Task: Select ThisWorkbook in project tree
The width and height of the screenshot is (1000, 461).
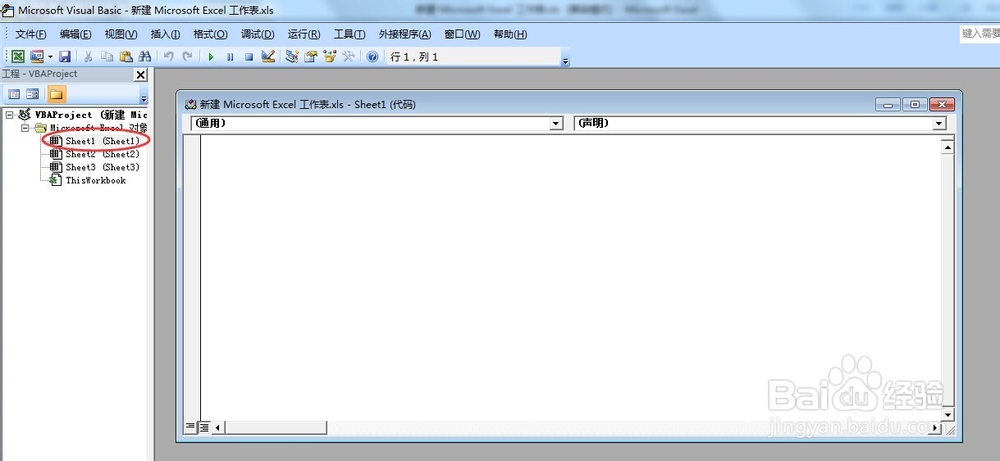Action: coord(96,180)
